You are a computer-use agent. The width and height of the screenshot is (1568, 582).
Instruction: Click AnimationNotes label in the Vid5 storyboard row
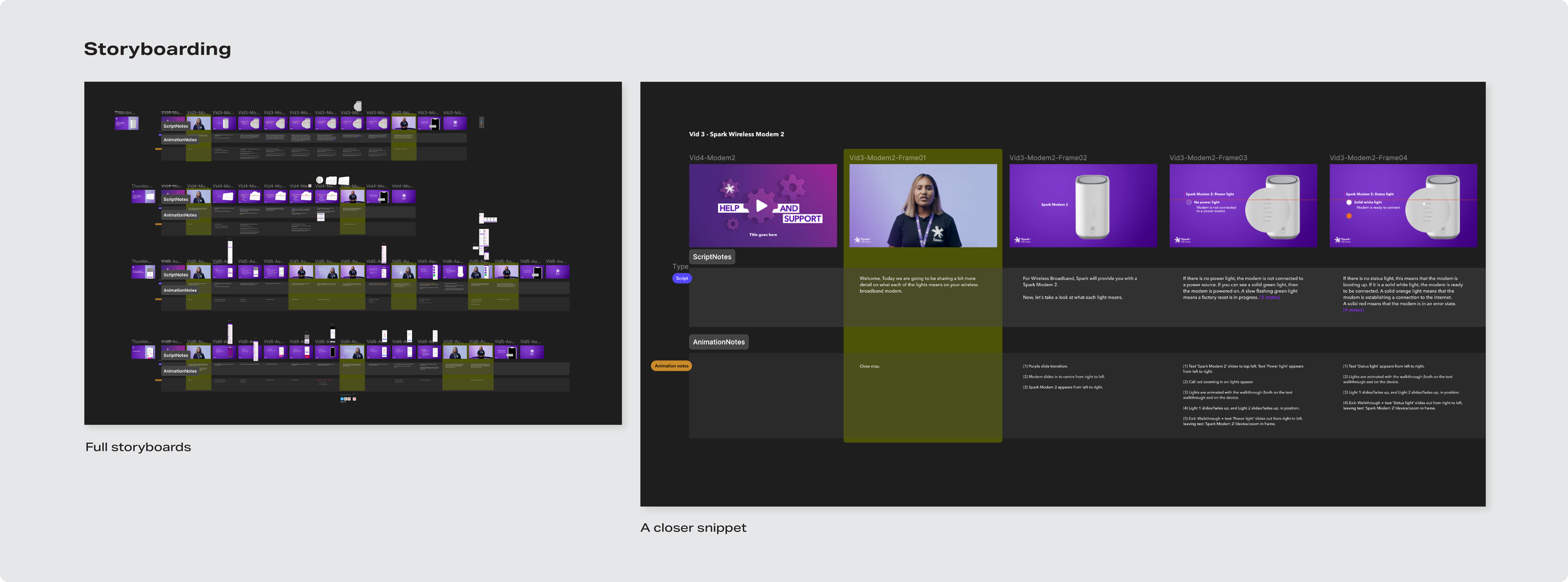(x=180, y=290)
